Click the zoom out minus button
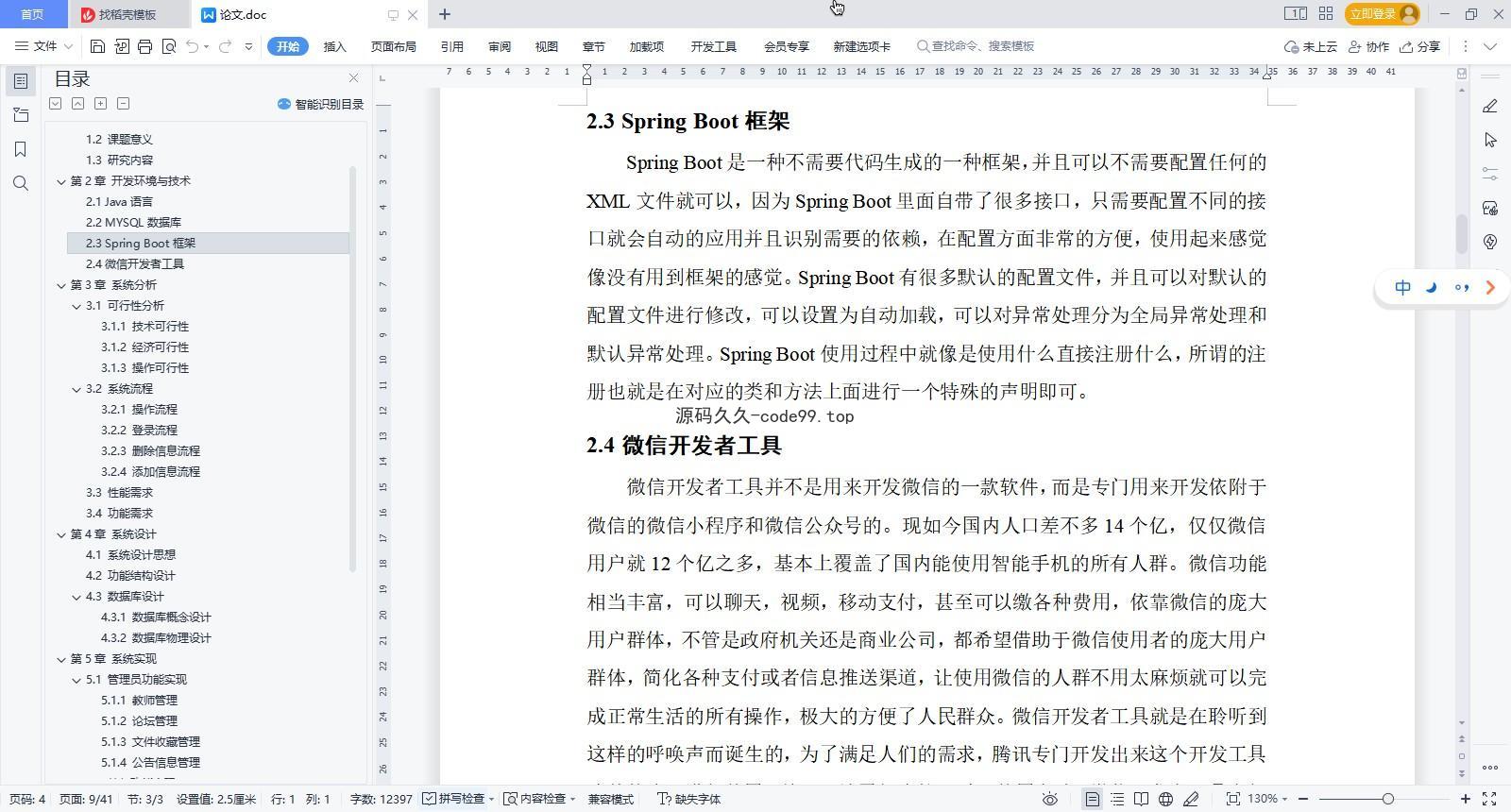Screen dimensions: 1511x812 coord(1303,799)
